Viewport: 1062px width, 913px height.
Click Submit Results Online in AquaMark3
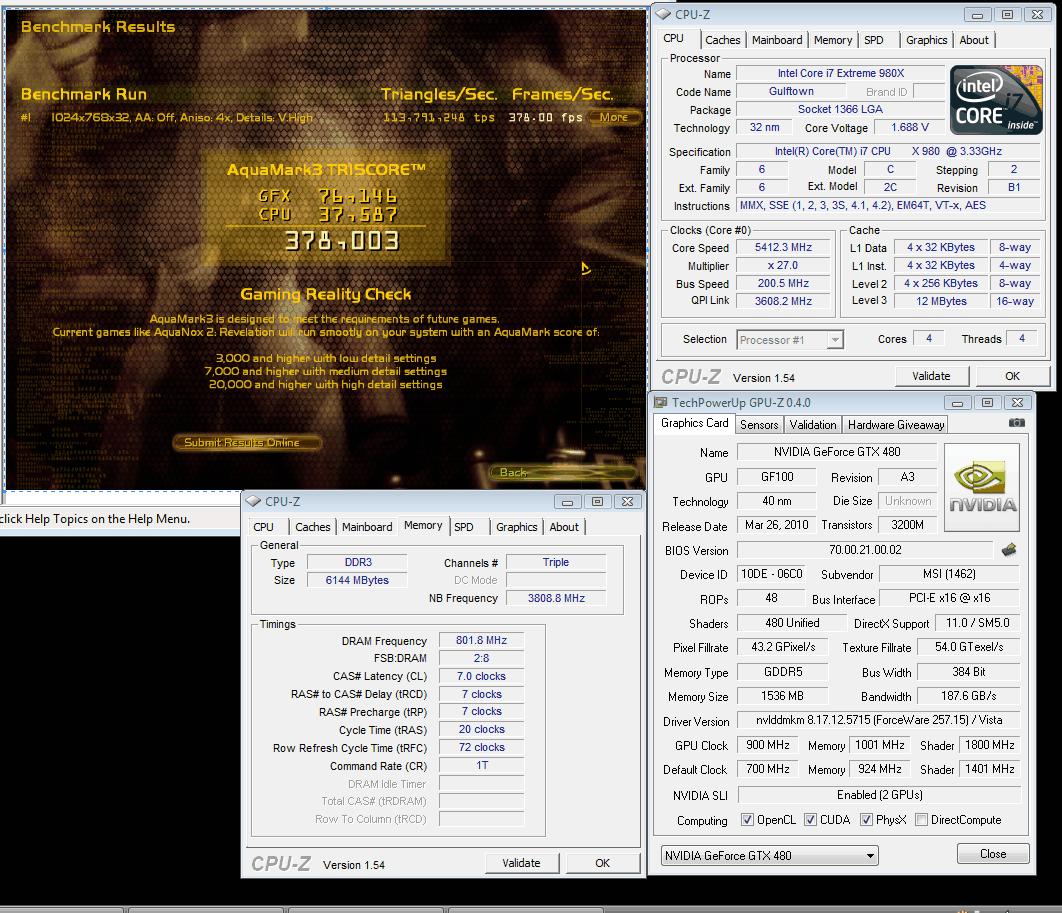[x=247, y=442]
